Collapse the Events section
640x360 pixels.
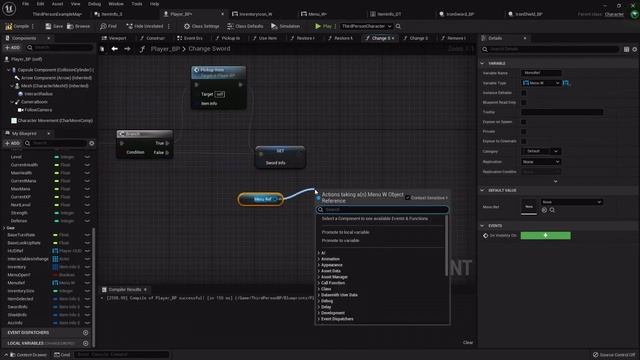(x=482, y=226)
